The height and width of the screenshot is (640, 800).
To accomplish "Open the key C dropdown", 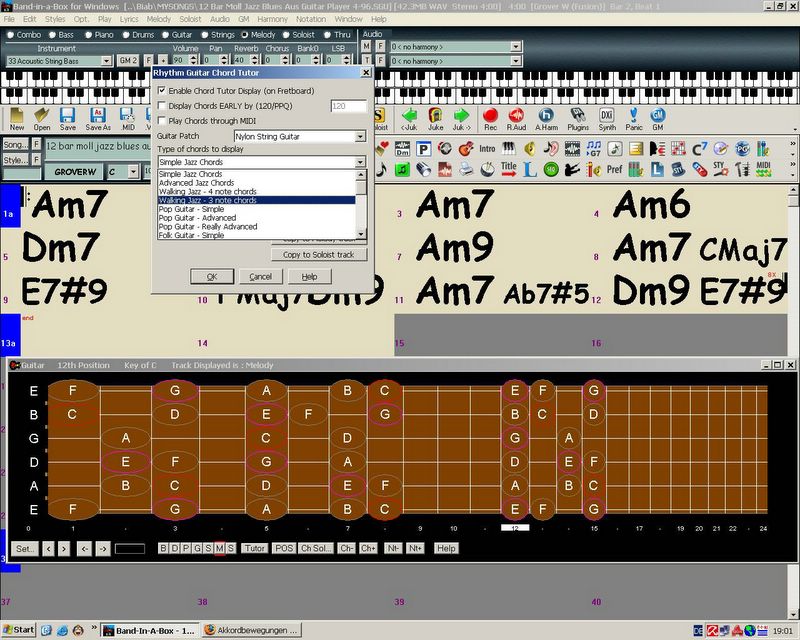I will [133, 171].
